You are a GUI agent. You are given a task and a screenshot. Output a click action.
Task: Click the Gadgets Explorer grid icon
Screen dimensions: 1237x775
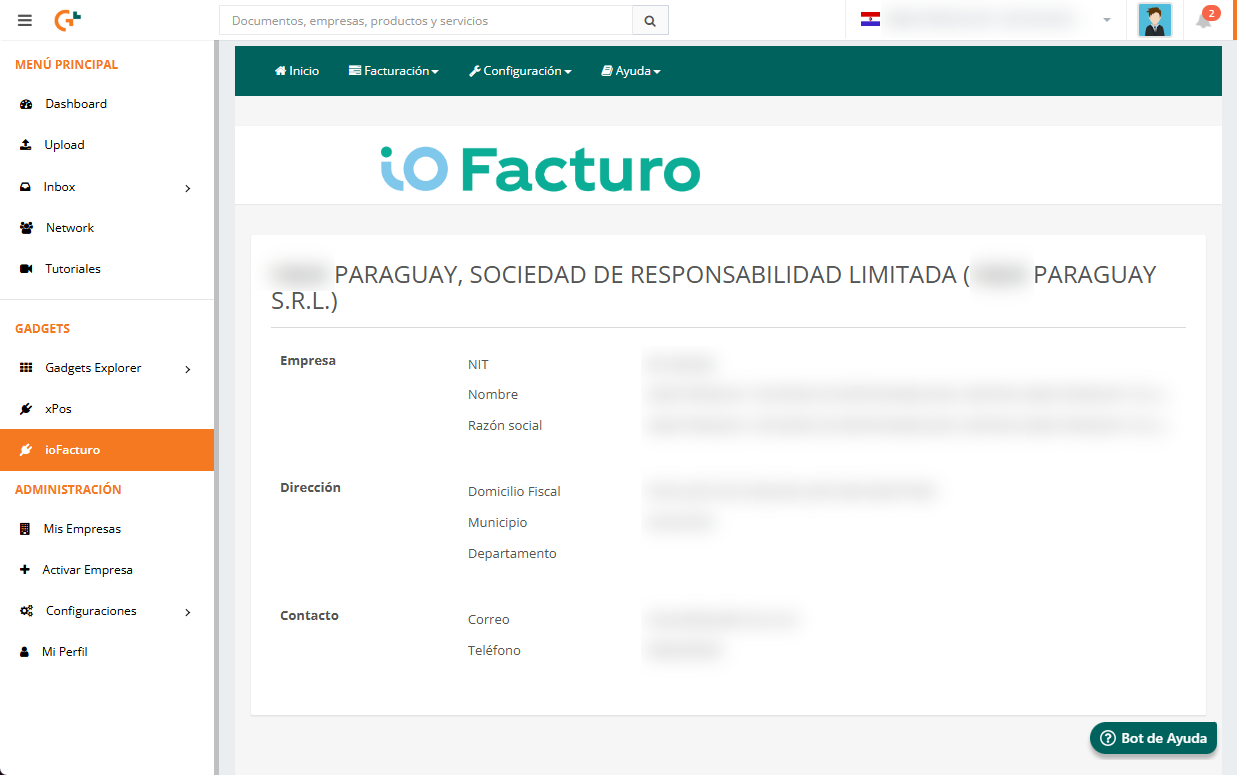pos(26,368)
